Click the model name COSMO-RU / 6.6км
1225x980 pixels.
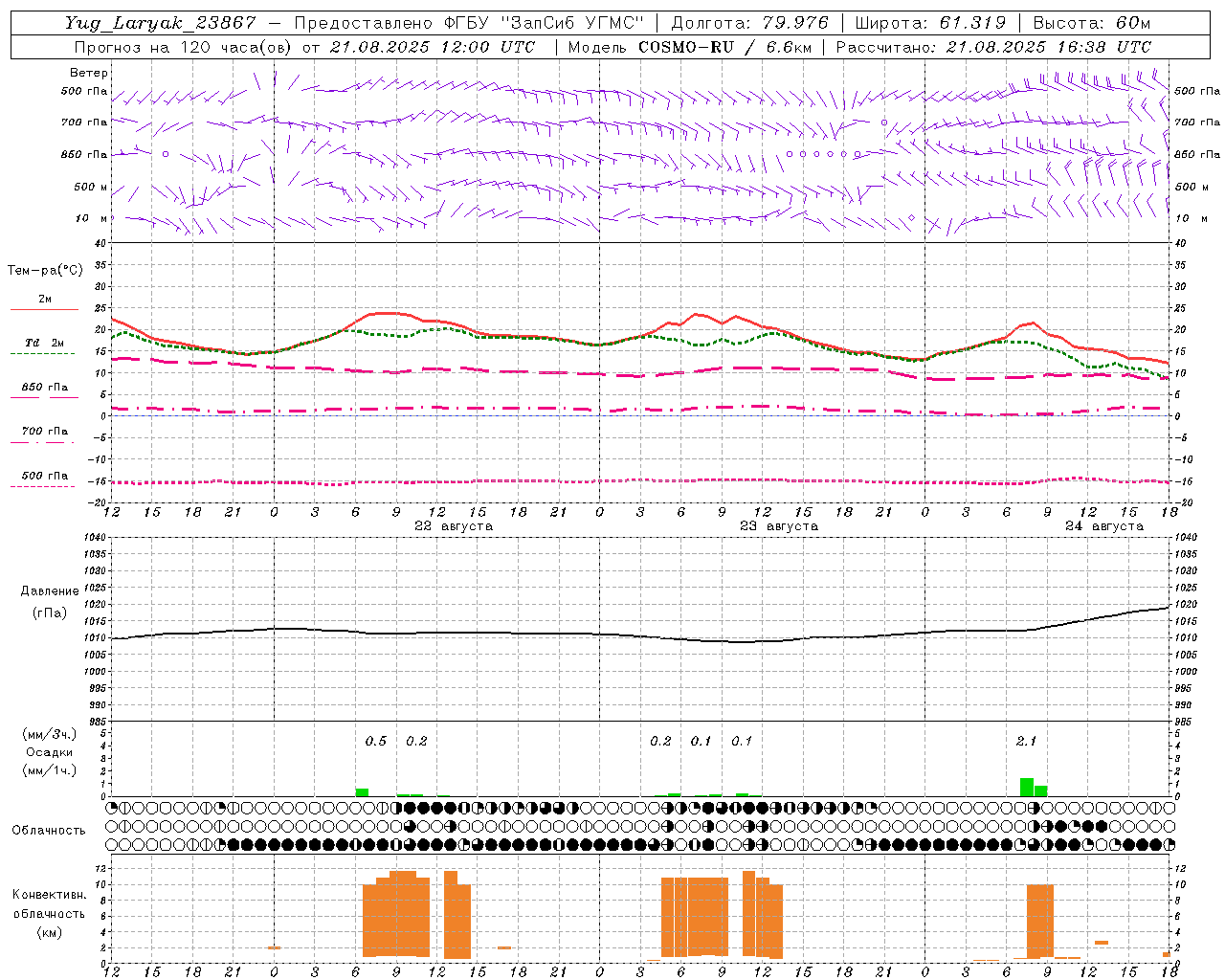[x=725, y=47]
